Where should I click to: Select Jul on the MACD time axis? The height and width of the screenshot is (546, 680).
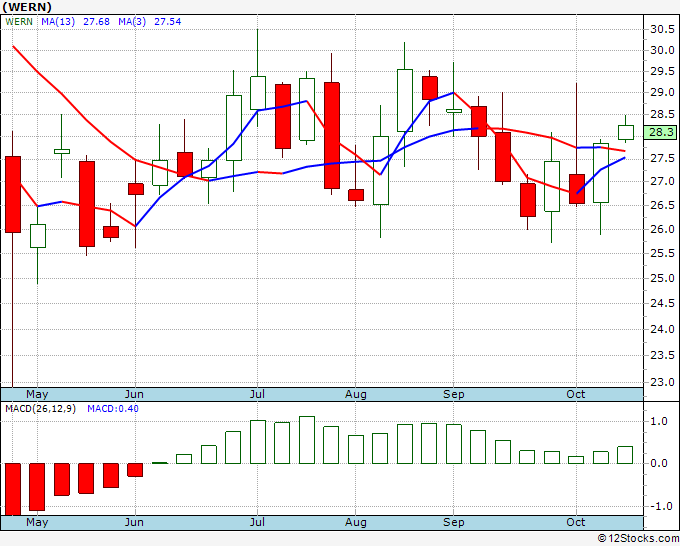coord(257,523)
